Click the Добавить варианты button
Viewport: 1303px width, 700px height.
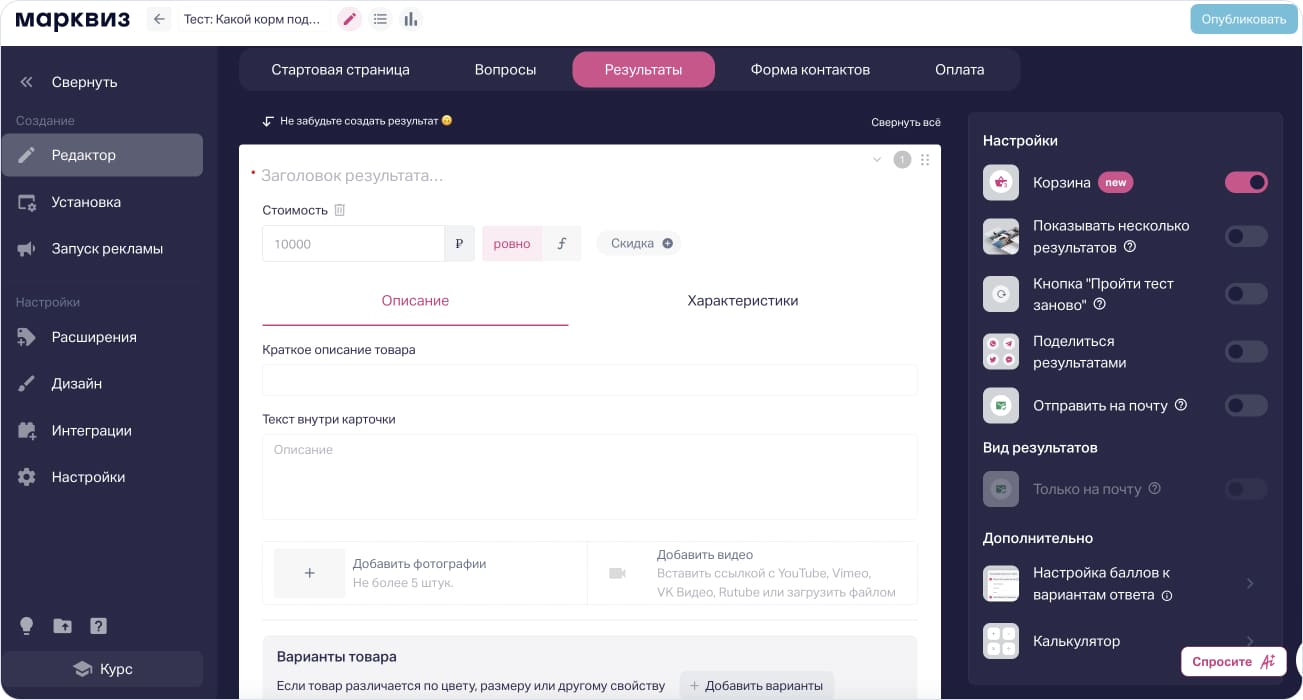click(x=756, y=685)
